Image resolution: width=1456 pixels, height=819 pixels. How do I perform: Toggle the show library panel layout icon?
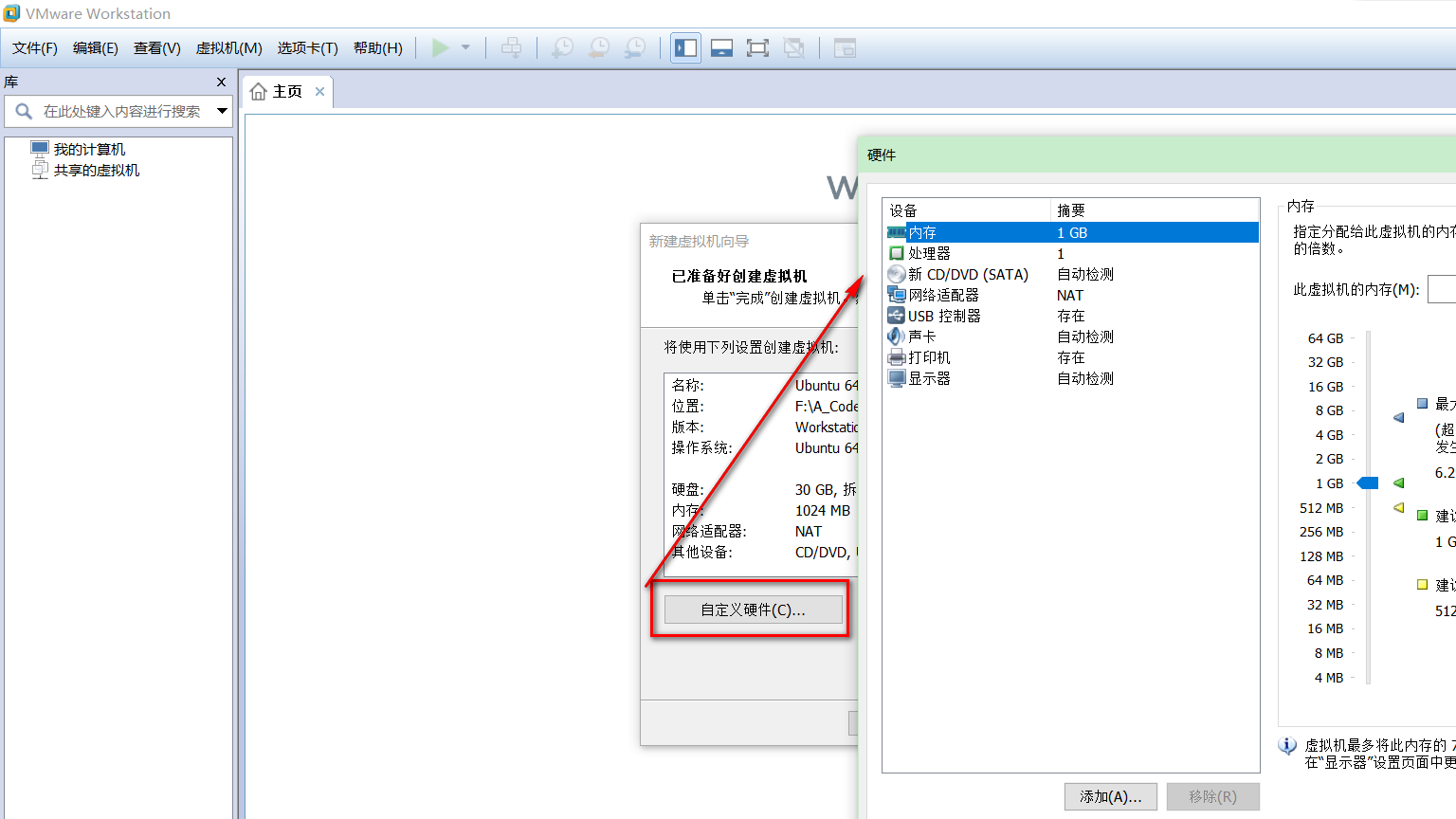[684, 47]
